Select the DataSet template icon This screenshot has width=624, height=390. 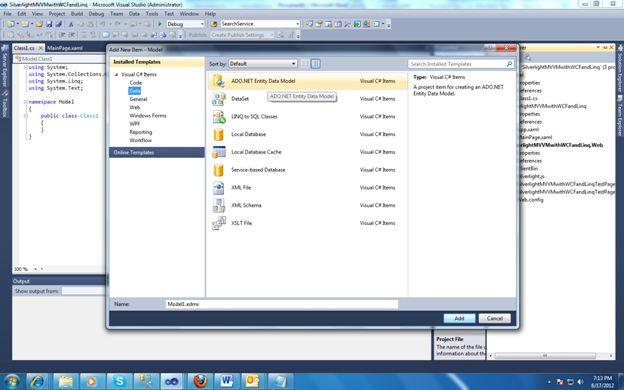coord(218,99)
